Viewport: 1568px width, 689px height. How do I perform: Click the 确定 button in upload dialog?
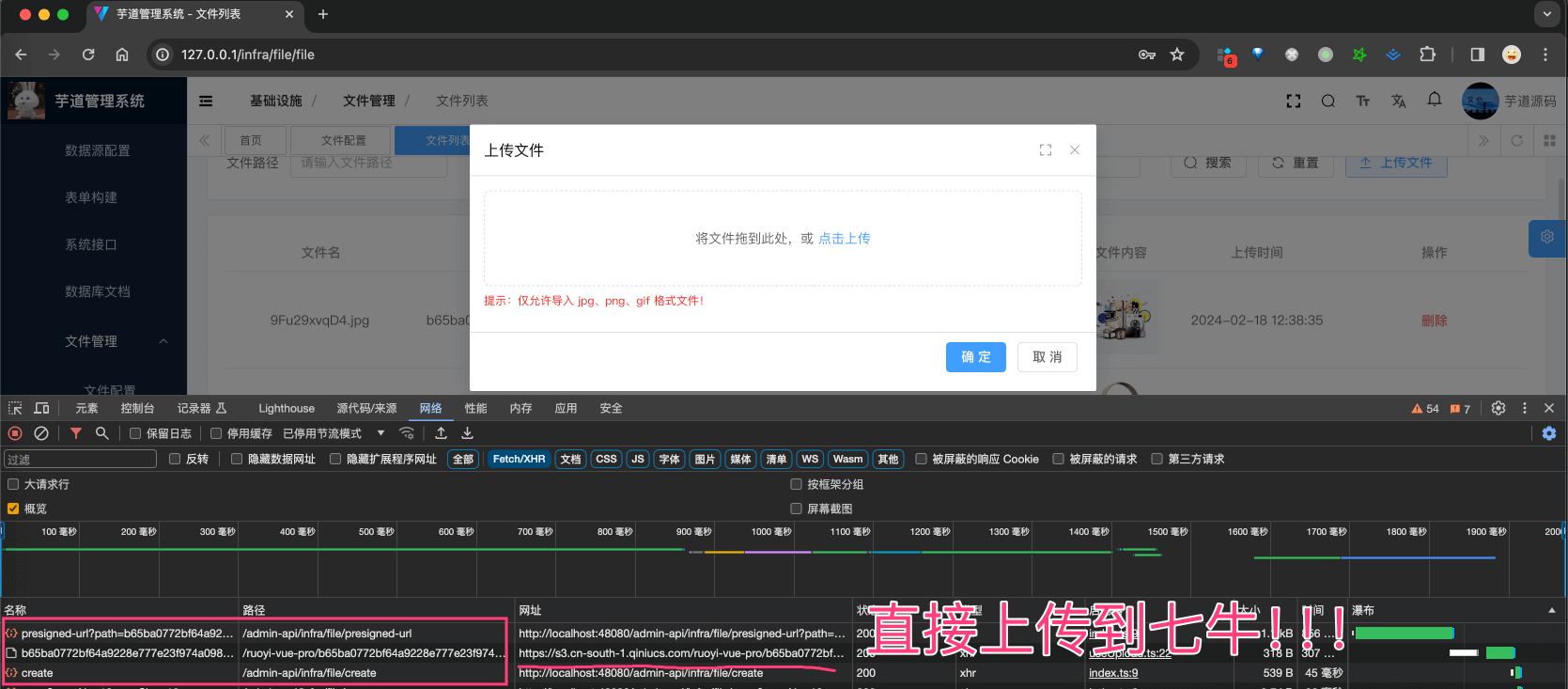click(x=975, y=357)
